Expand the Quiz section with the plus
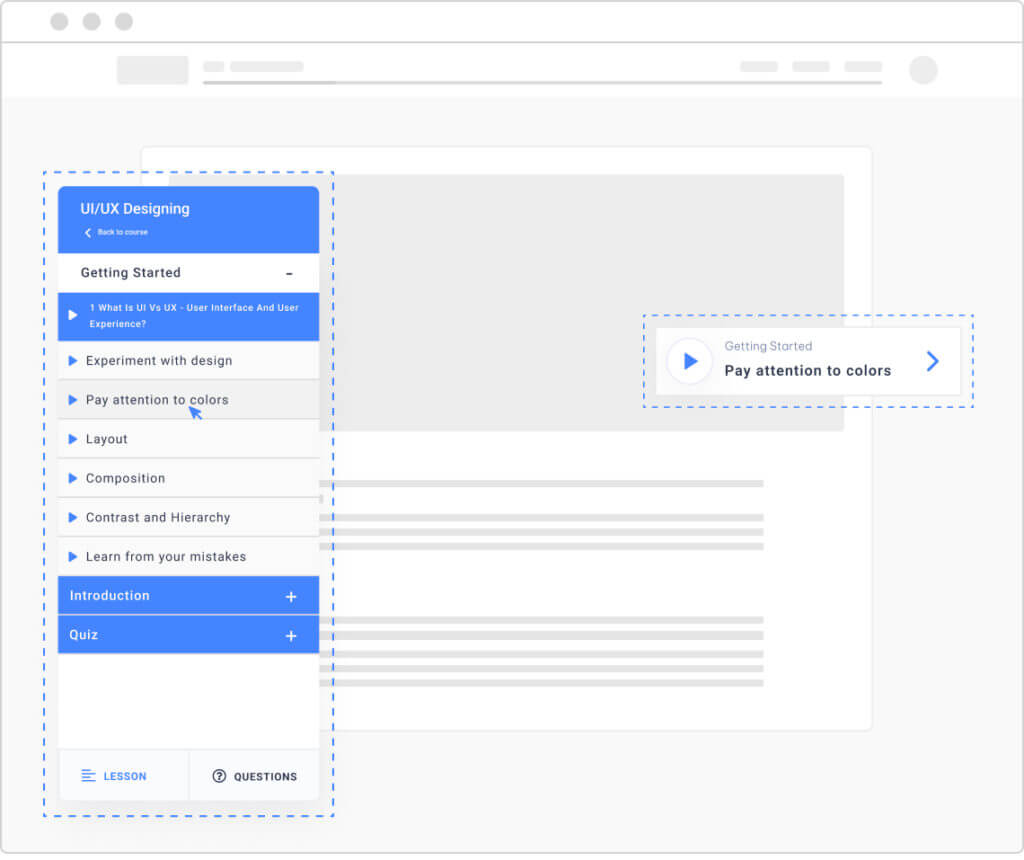 (x=291, y=635)
